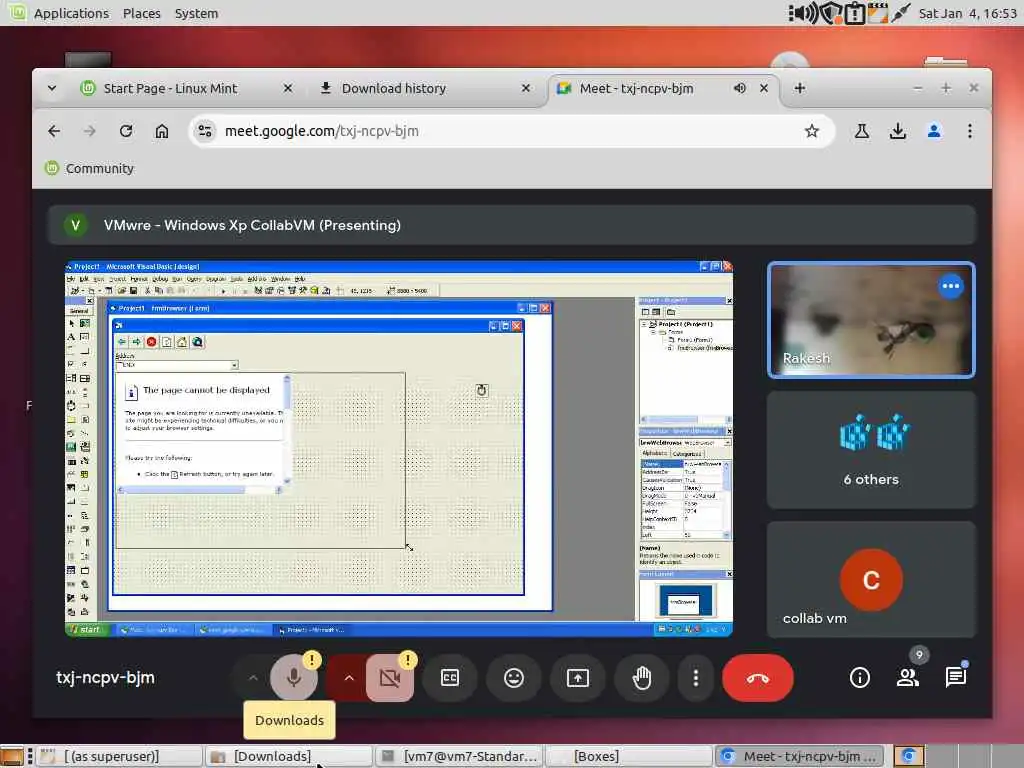Open the in-call chat messages icon
1024x768 pixels.
pos(955,678)
